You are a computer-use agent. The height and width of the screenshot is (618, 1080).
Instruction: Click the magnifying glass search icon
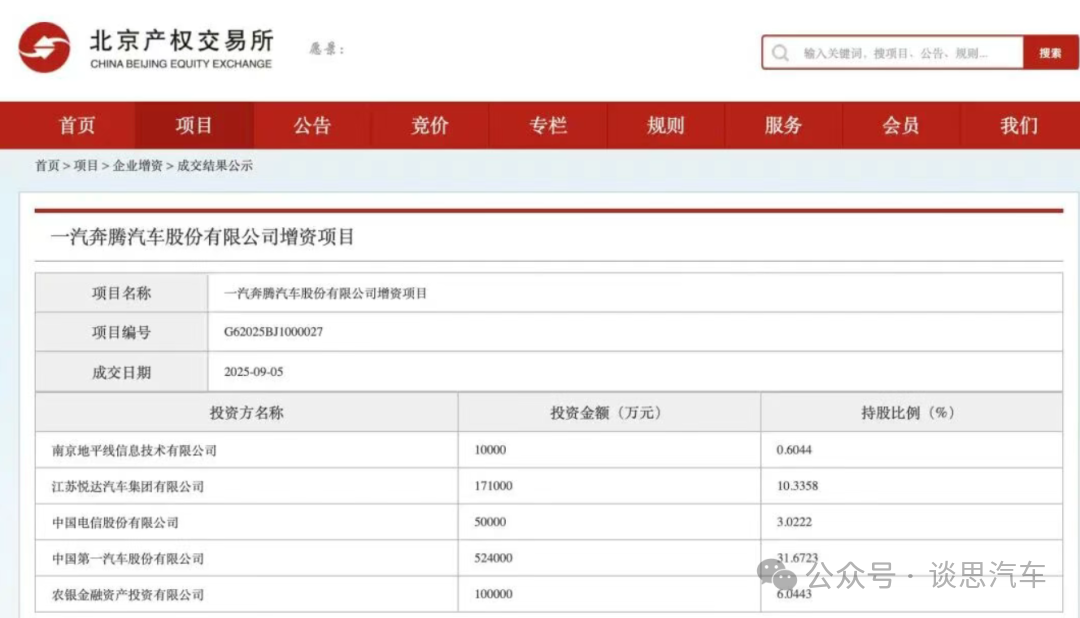tap(780, 52)
